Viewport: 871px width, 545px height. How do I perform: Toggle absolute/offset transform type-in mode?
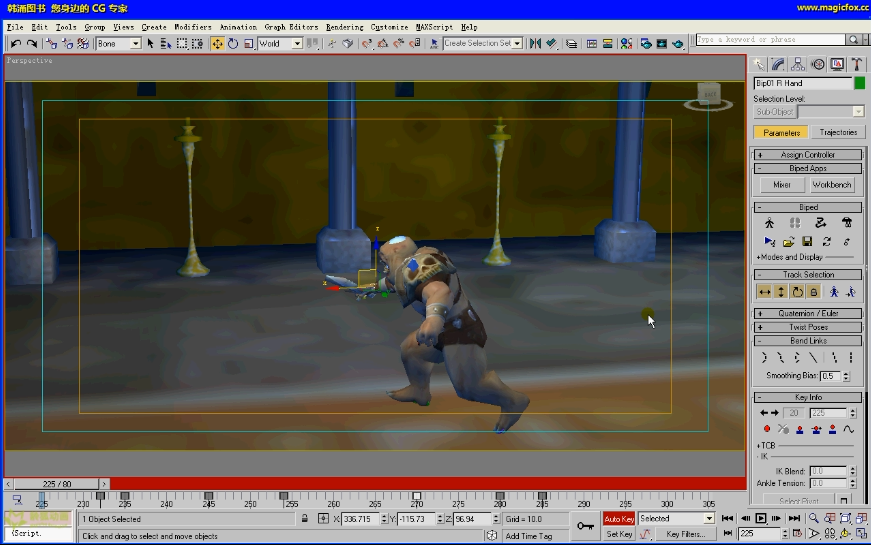click(x=323, y=519)
